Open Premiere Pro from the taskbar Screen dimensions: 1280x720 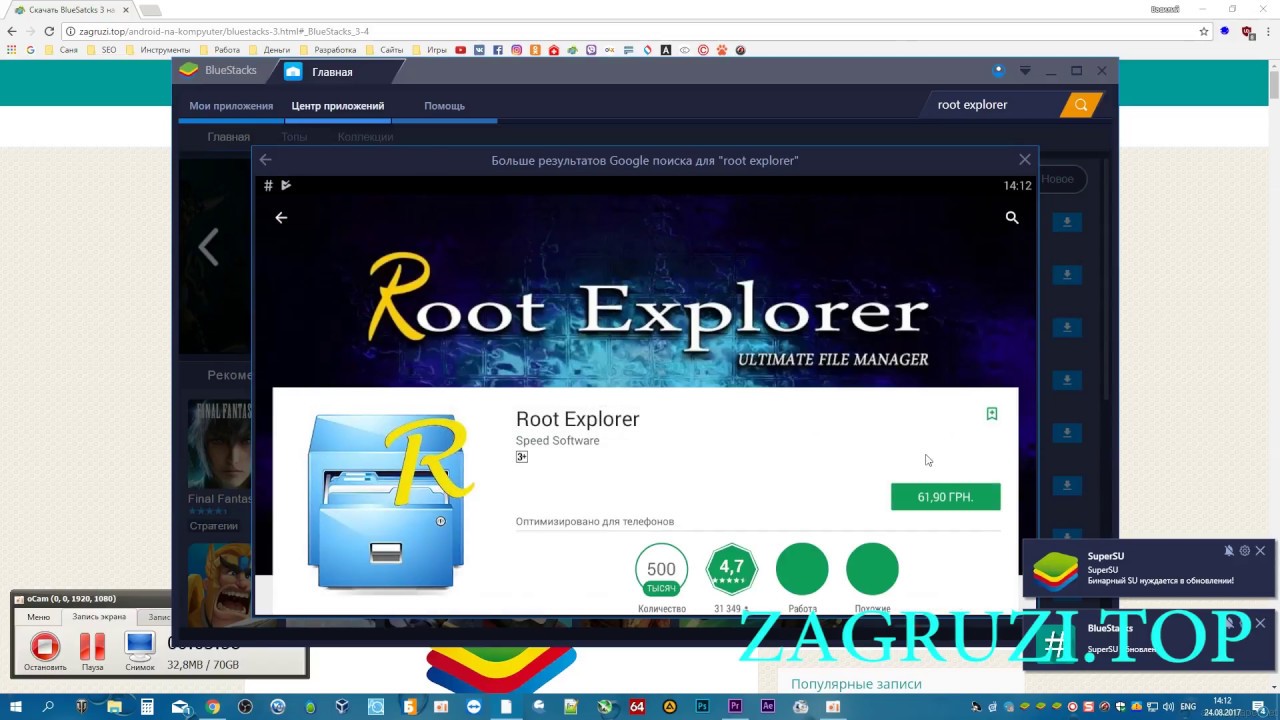[x=735, y=707]
